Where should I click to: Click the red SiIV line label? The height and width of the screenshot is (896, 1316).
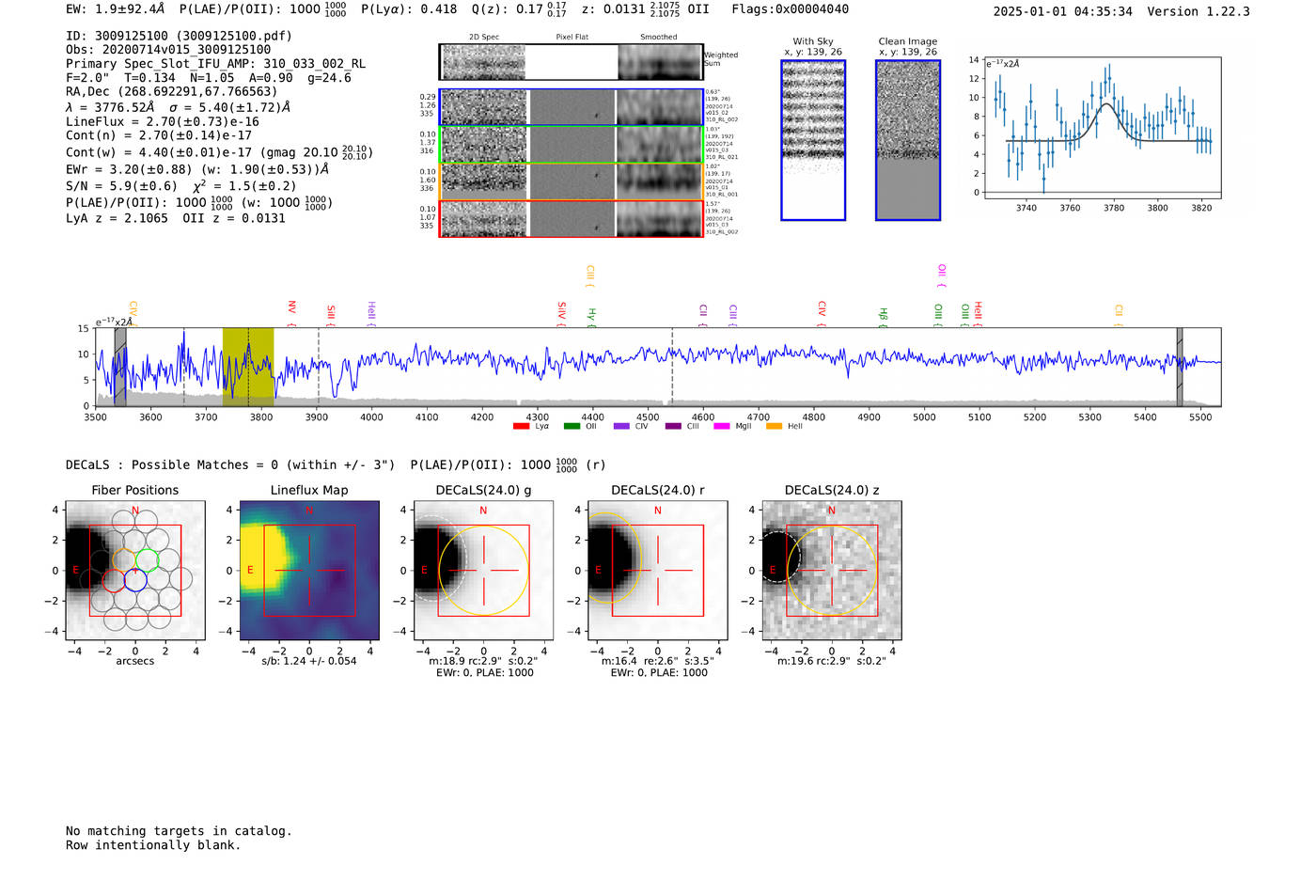point(562,312)
